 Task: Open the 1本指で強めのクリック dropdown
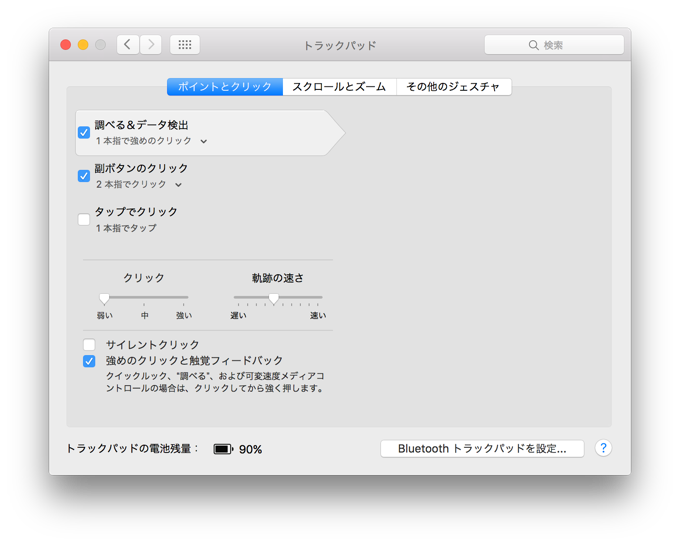(151, 141)
